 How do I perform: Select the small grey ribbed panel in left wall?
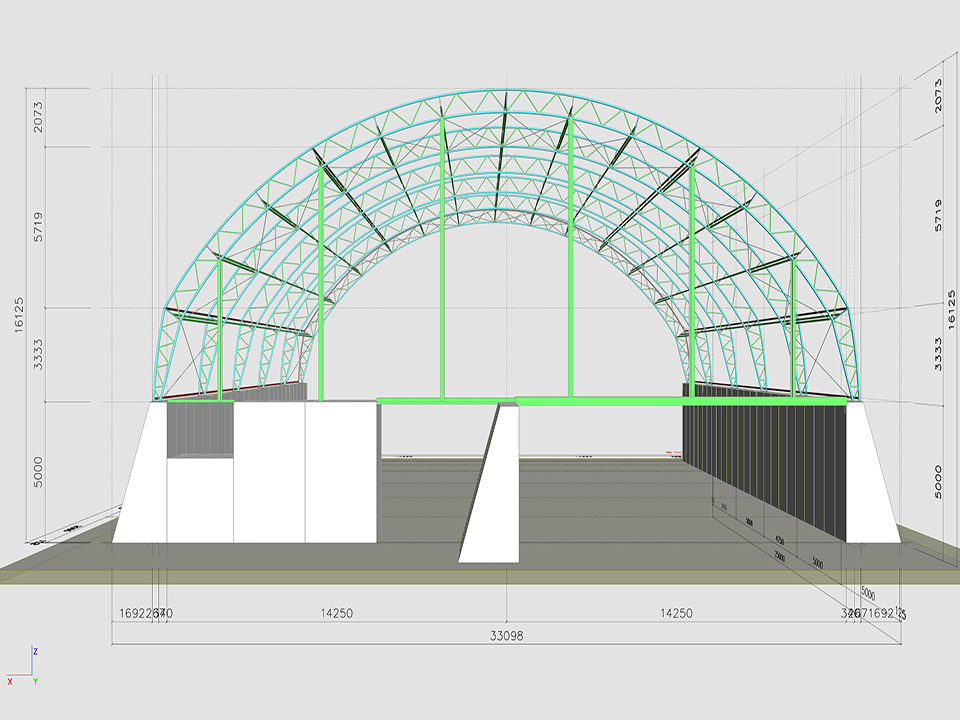coord(199,428)
